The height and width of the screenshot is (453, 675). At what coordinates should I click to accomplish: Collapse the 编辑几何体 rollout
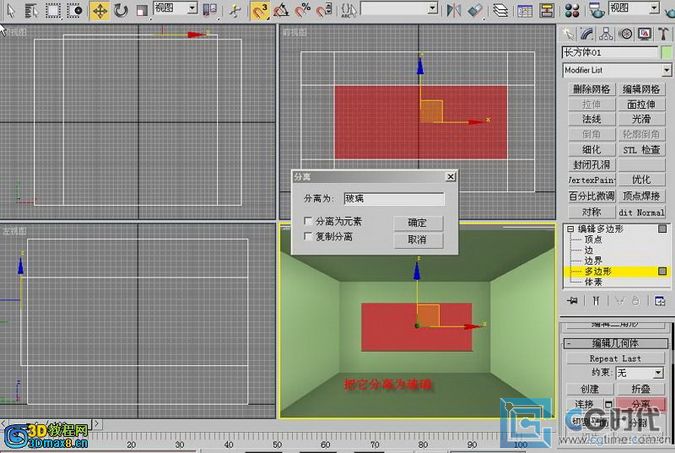(616, 343)
